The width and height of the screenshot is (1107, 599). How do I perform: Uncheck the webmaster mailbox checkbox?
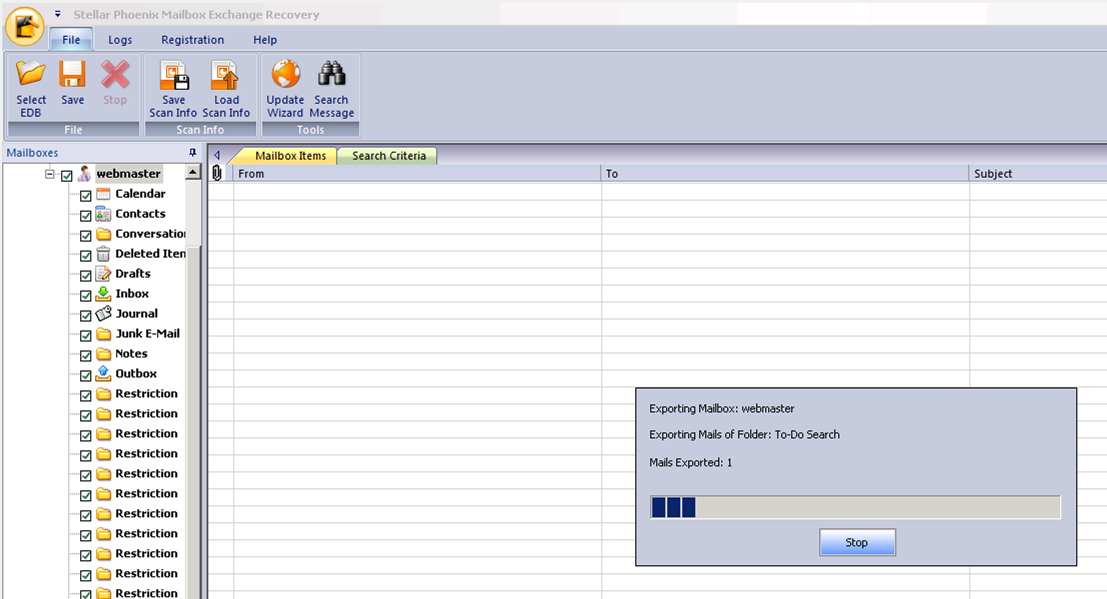pos(66,175)
